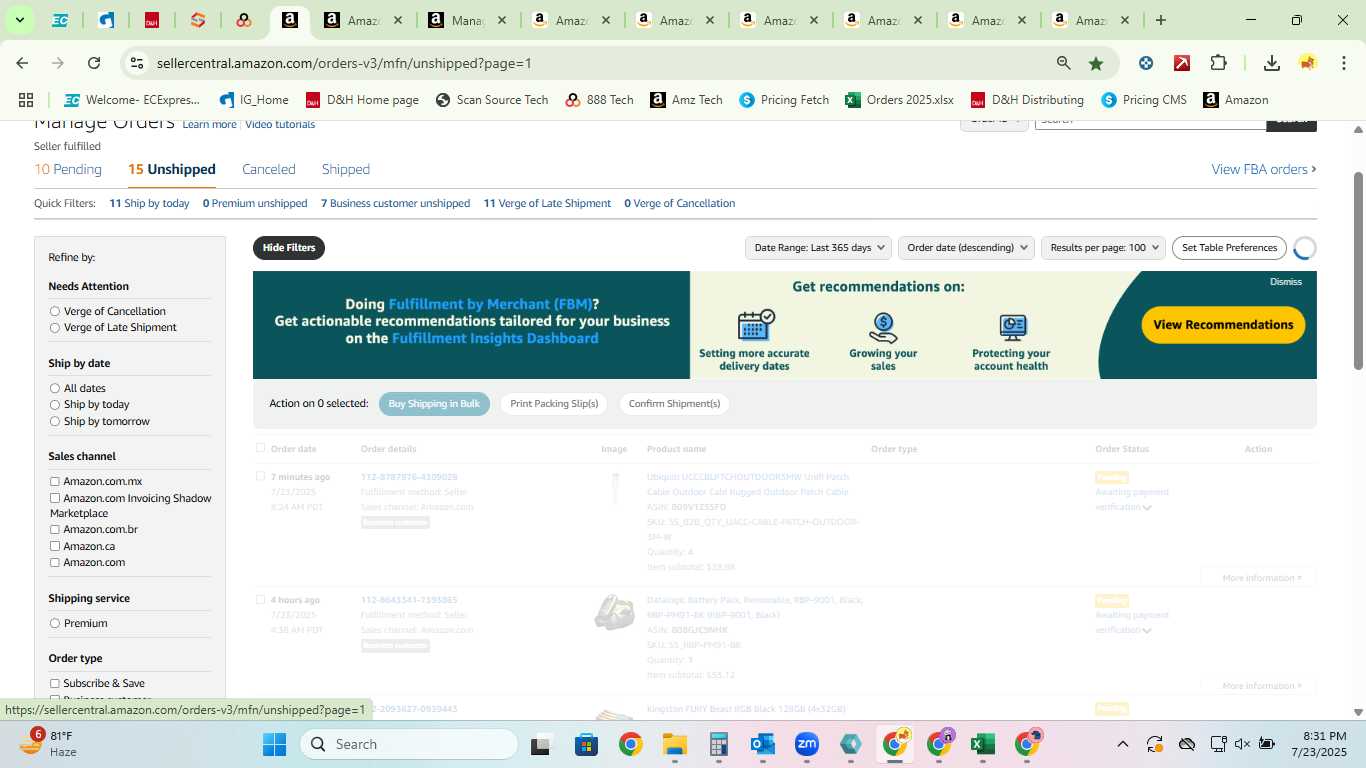Open the Orders 2025.xlsx bookmark
This screenshot has width=1366, height=768.
(x=899, y=100)
